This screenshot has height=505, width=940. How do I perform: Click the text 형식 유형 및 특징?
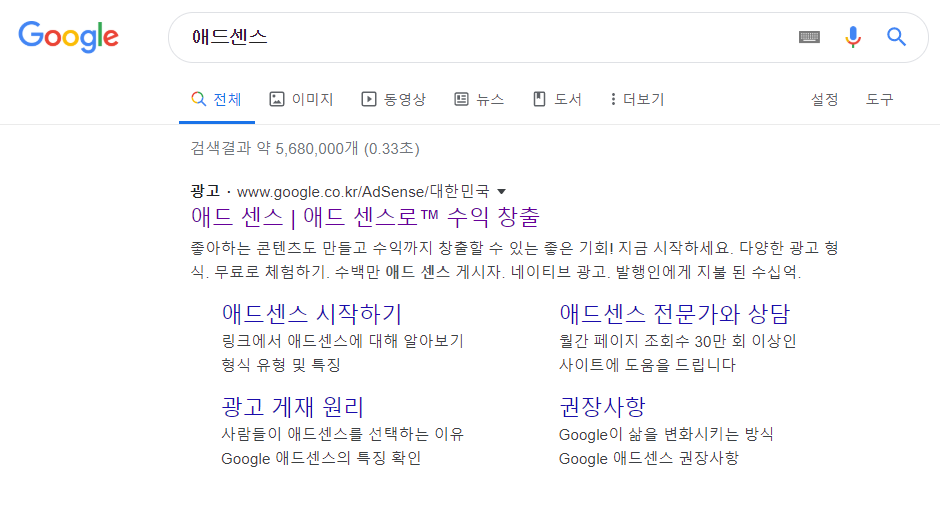pos(281,365)
